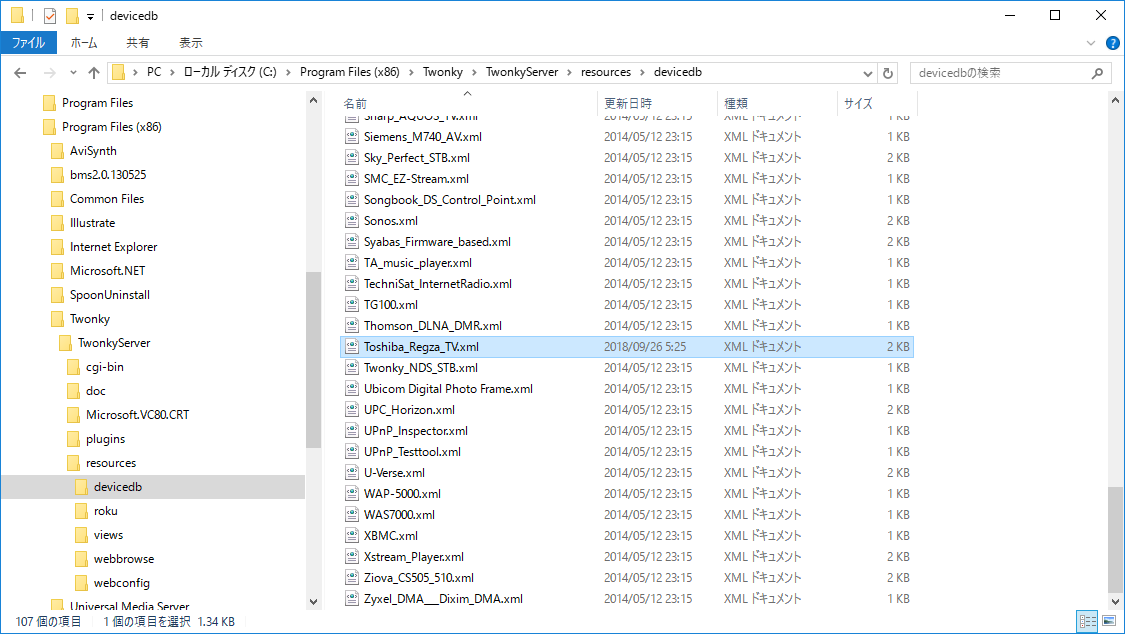Click the Illustrate folder icon
Viewport: 1125px width, 634px height.
tap(57, 223)
